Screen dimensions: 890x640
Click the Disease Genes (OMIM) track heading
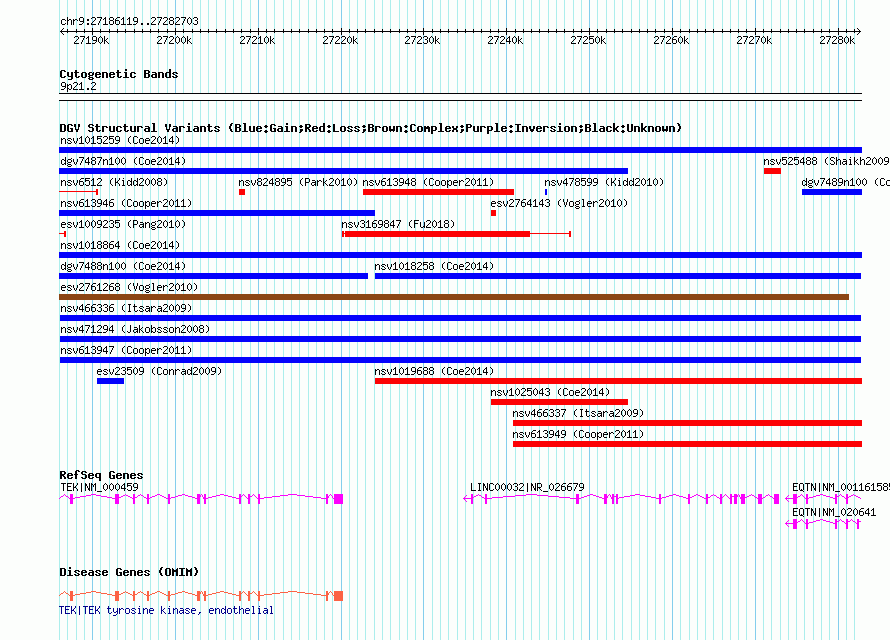(x=129, y=572)
